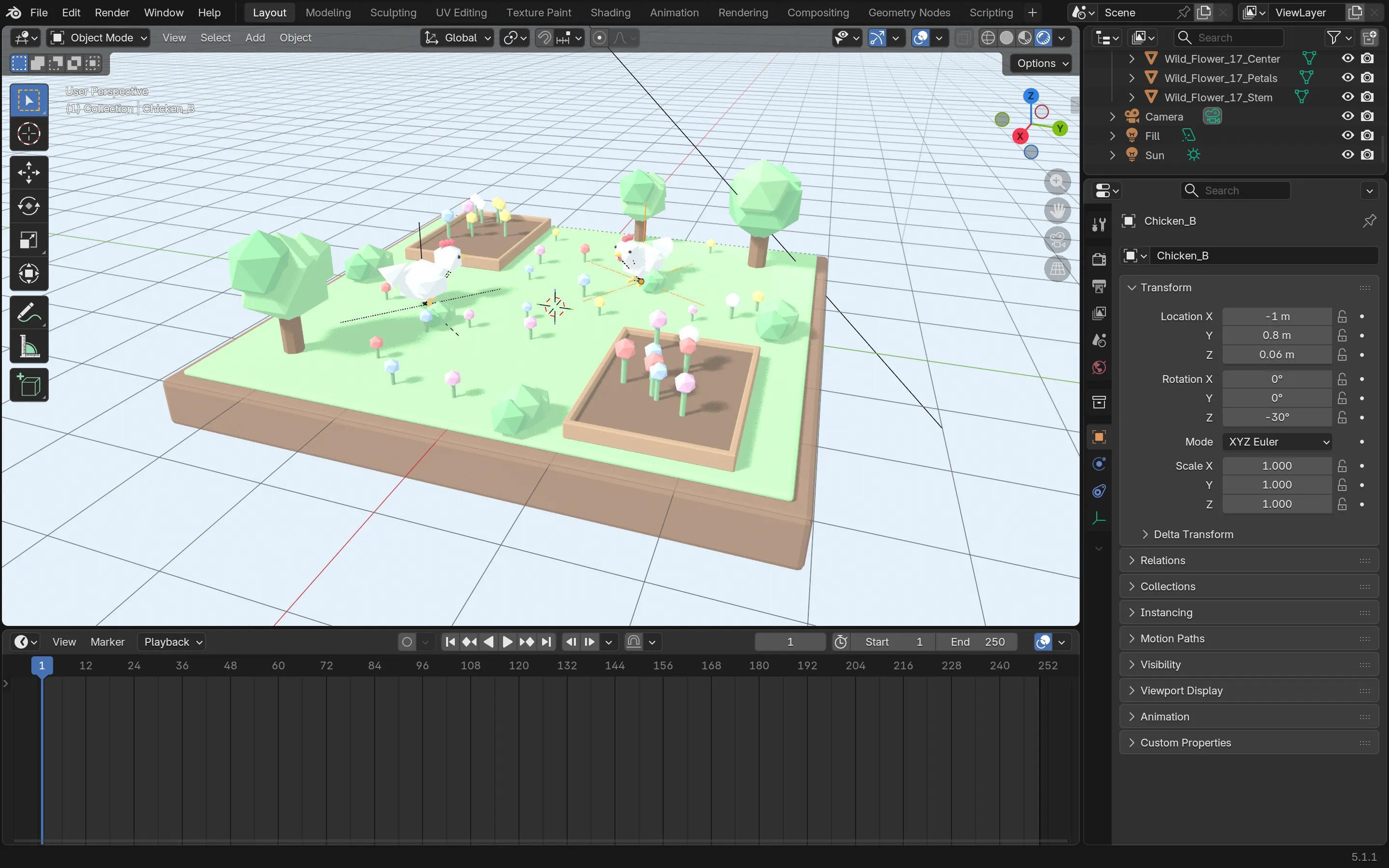This screenshot has height=868, width=1389.
Task: Open rotation Mode XYZ Euler dropdown
Action: 1277,441
